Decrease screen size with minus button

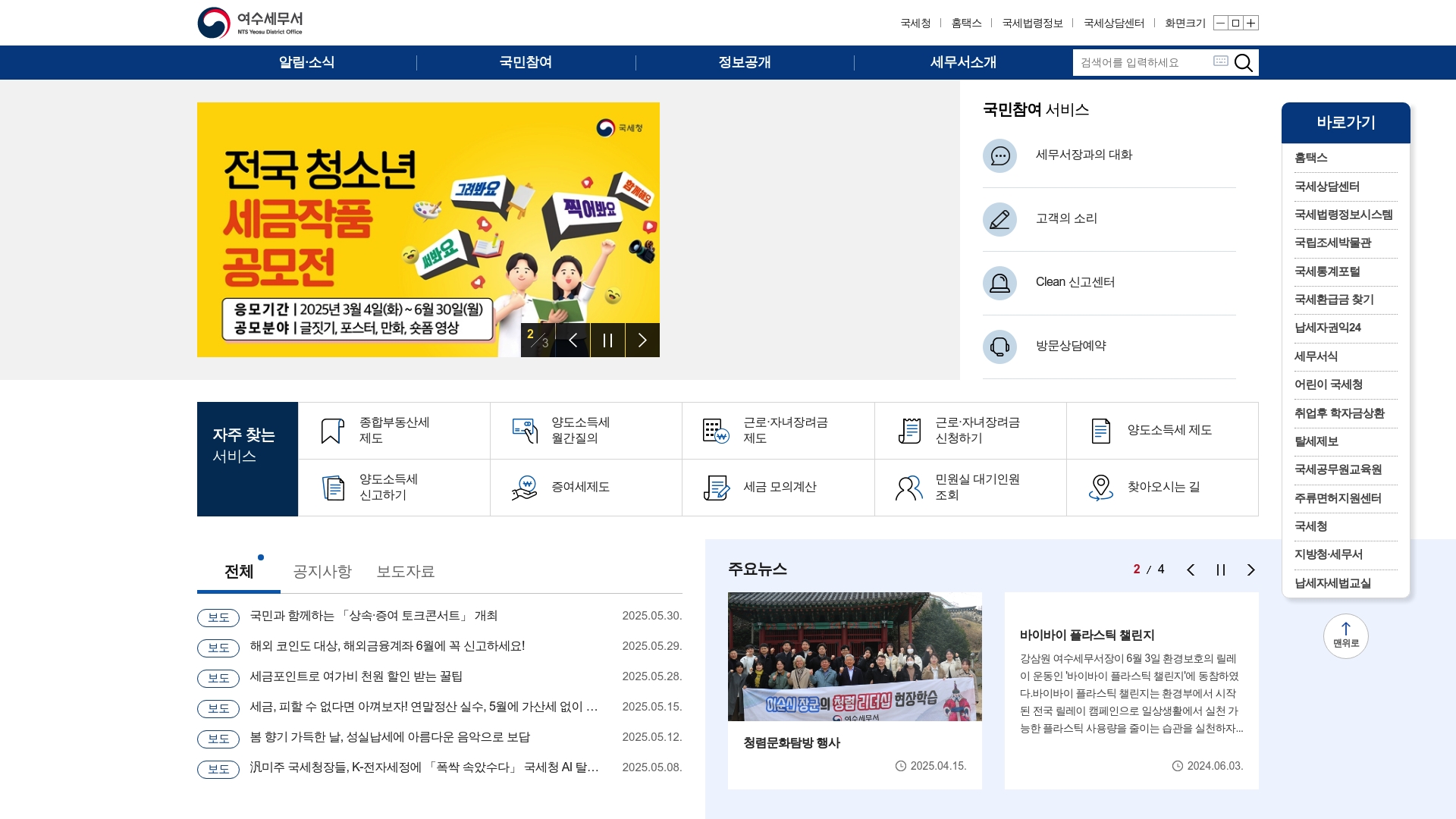[x=1220, y=23]
